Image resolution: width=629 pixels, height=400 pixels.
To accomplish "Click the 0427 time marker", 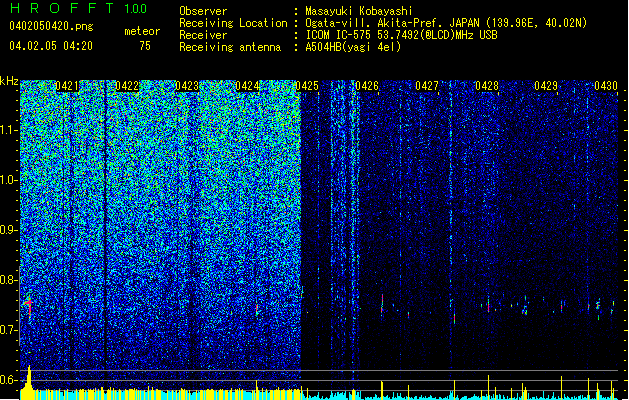I will (x=427, y=86).
